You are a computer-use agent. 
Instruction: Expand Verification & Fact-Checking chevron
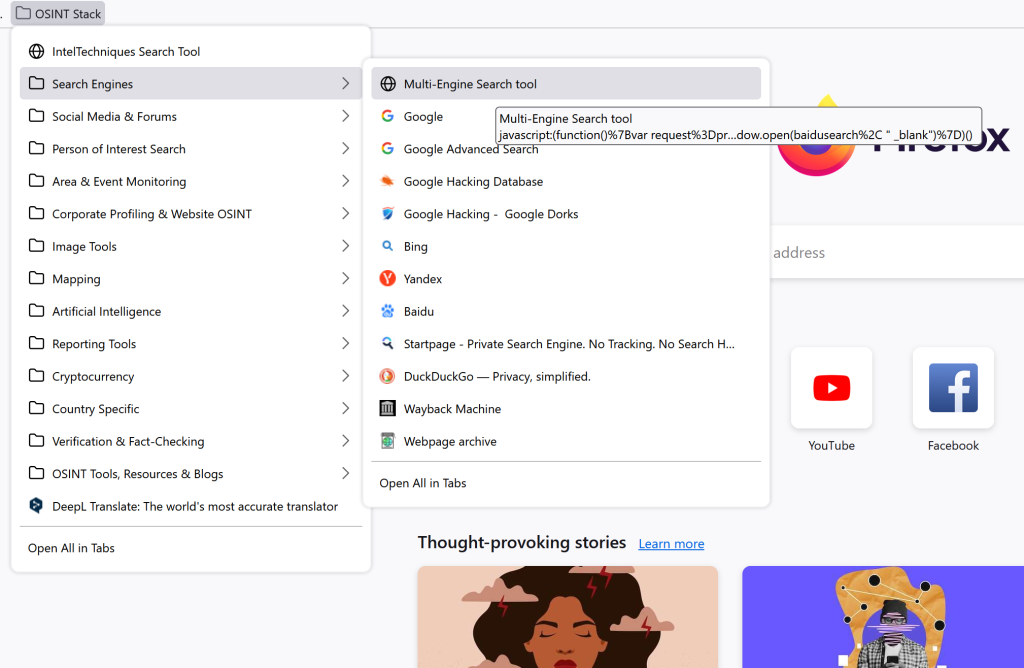(345, 441)
